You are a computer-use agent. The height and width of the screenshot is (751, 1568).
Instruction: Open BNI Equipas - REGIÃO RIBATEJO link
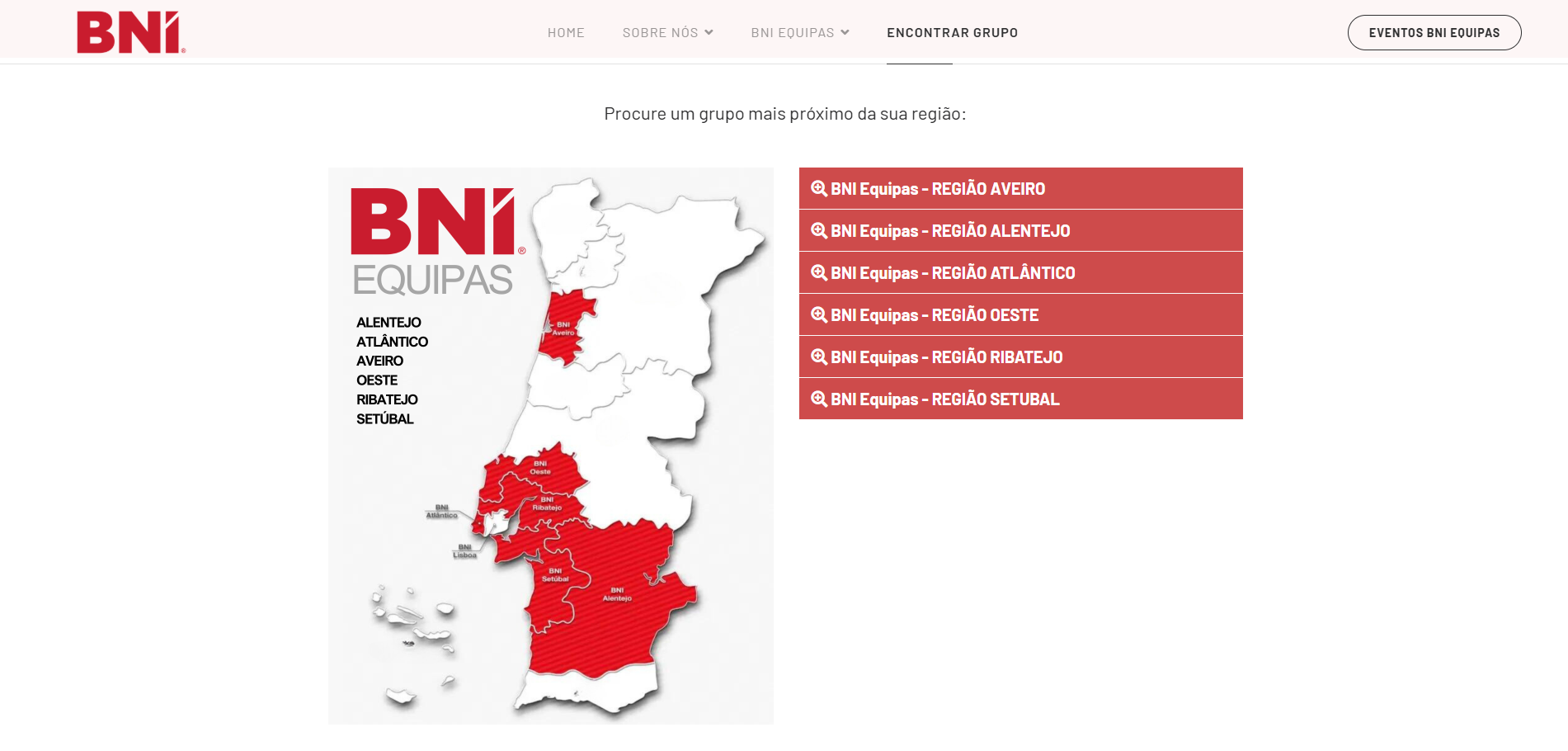1021,357
